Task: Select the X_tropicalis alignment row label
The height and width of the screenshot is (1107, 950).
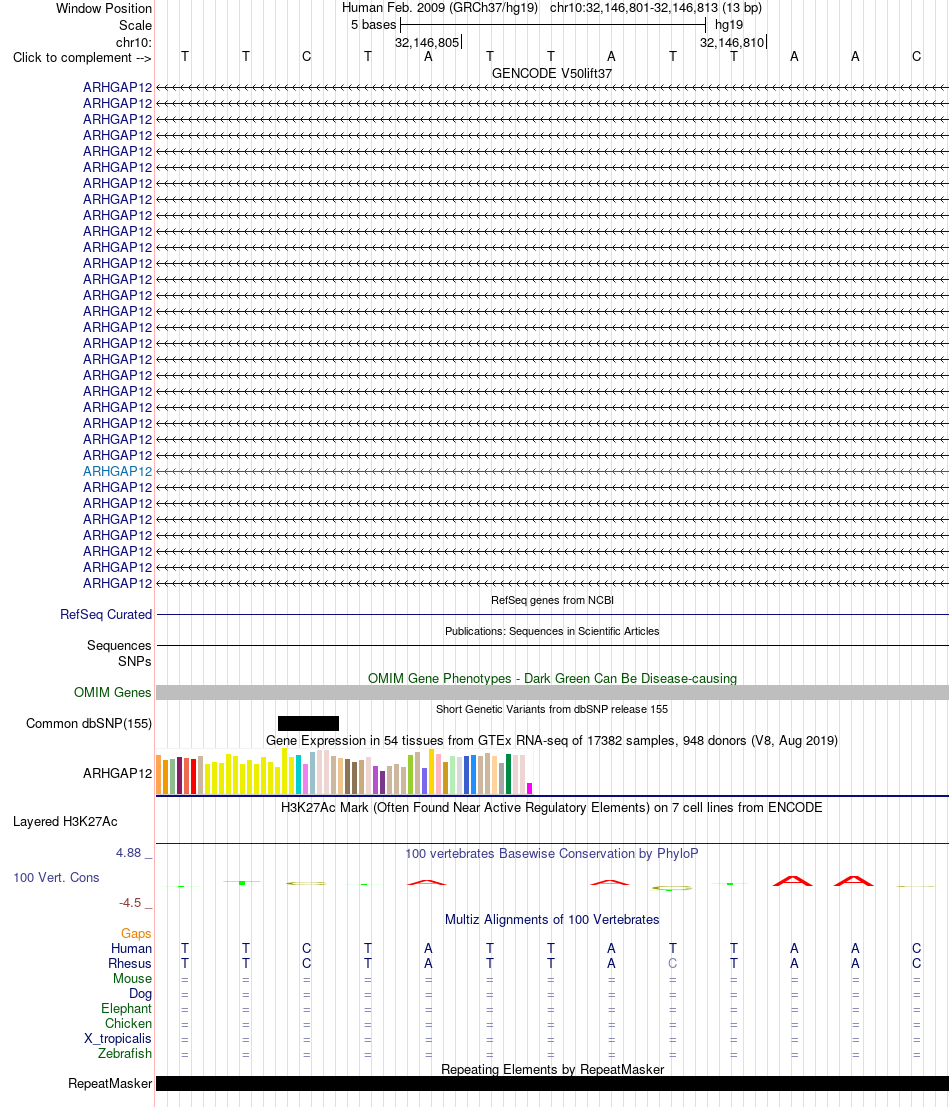Action: pos(118,1039)
